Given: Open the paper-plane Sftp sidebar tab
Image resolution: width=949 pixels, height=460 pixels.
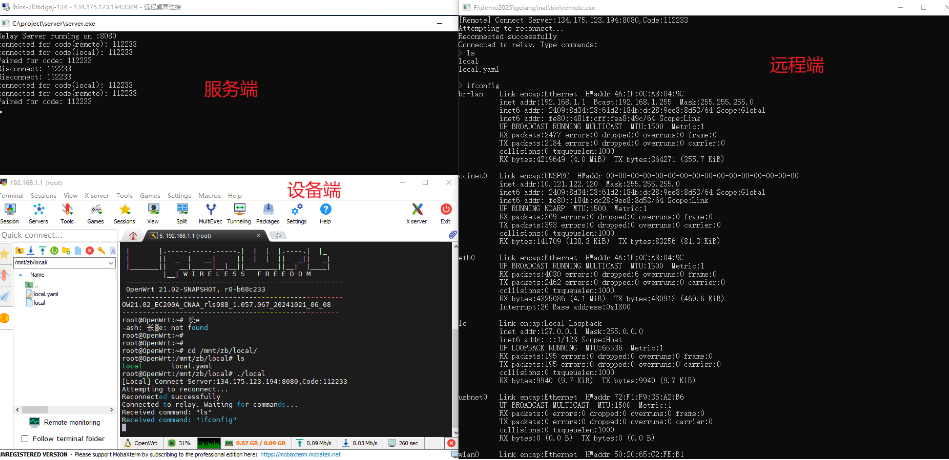Looking at the screenshot, I should tap(5, 296).
